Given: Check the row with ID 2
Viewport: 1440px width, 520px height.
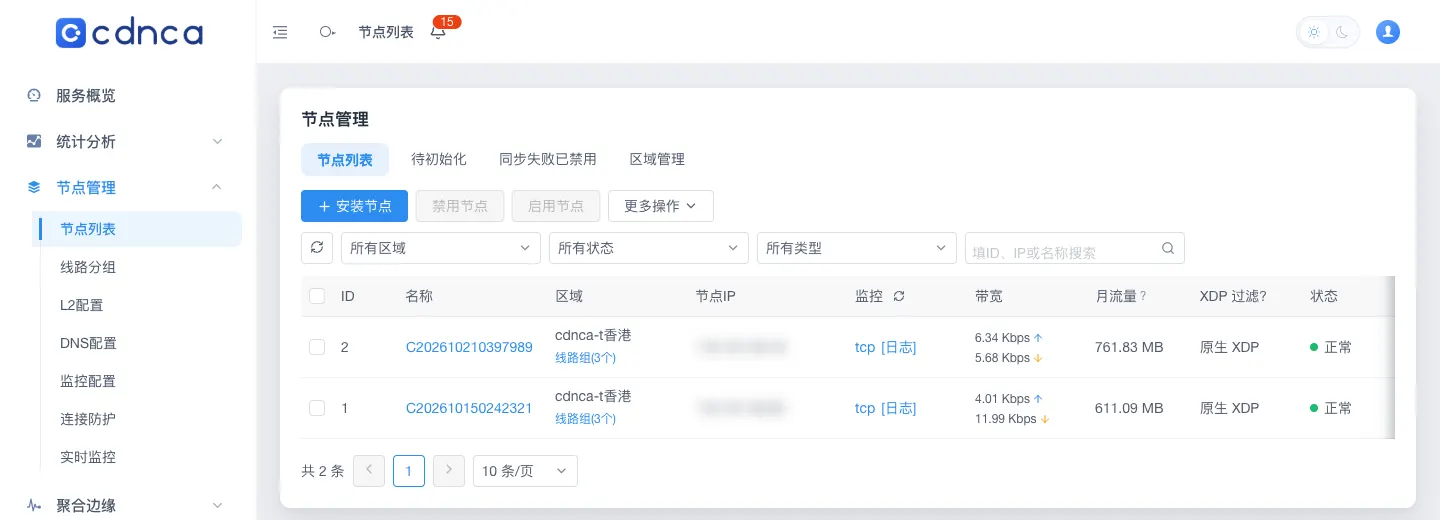Looking at the screenshot, I should [x=317, y=347].
